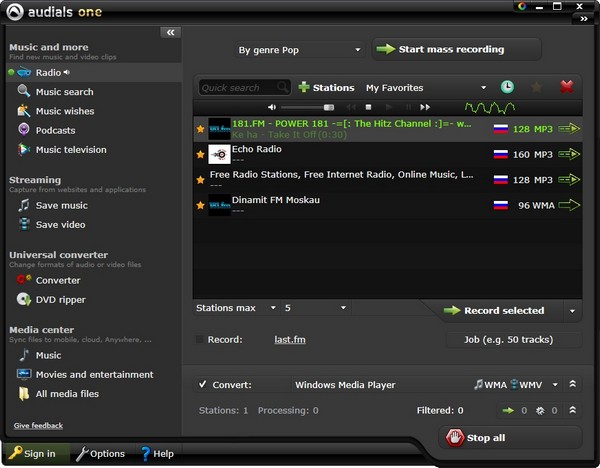Click the green plus Stations icon
The width and height of the screenshot is (600, 468).
(304, 87)
